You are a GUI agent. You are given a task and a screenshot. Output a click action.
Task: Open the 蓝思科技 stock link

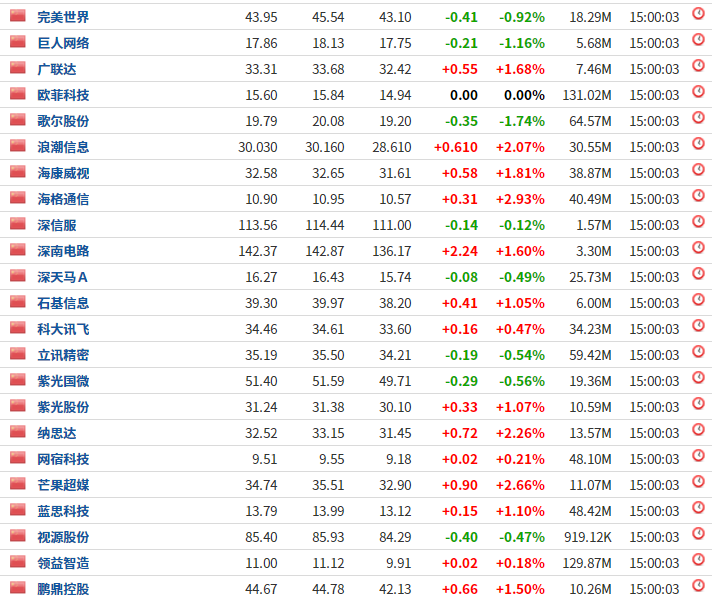63,511
